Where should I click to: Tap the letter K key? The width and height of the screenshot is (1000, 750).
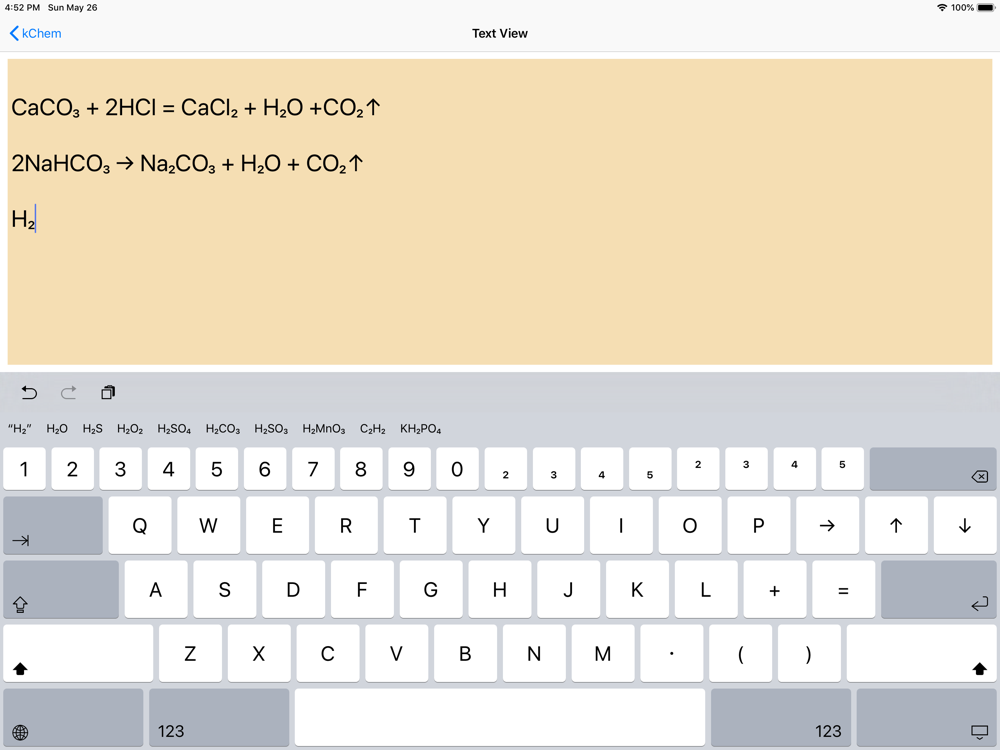click(x=636, y=589)
